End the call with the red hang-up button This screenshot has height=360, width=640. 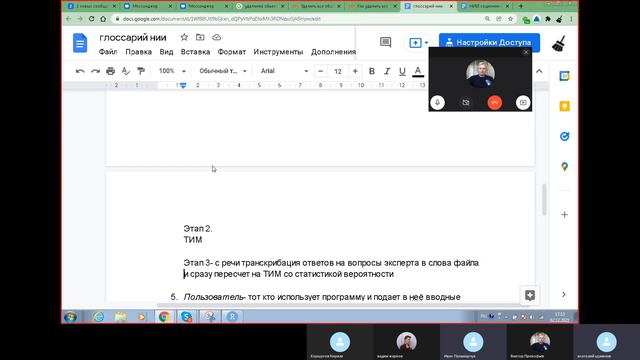coord(495,102)
